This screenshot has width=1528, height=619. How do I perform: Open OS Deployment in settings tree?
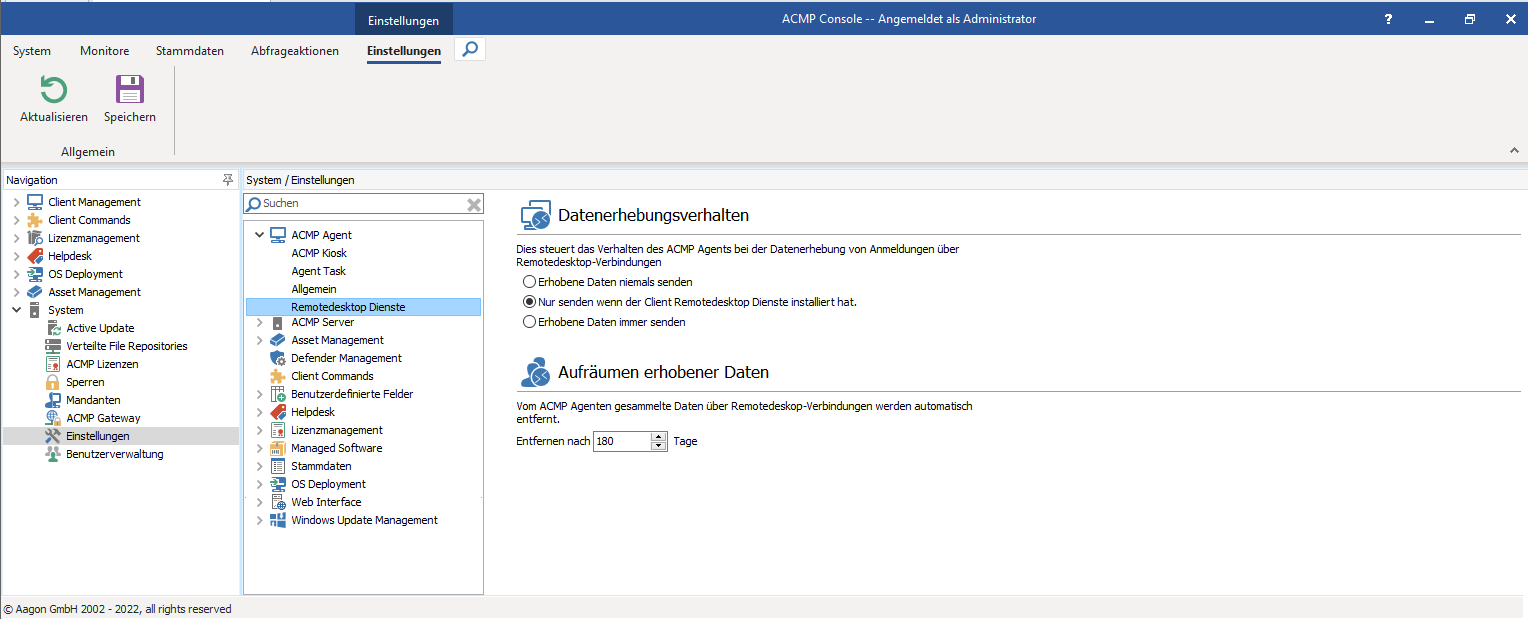[328, 484]
